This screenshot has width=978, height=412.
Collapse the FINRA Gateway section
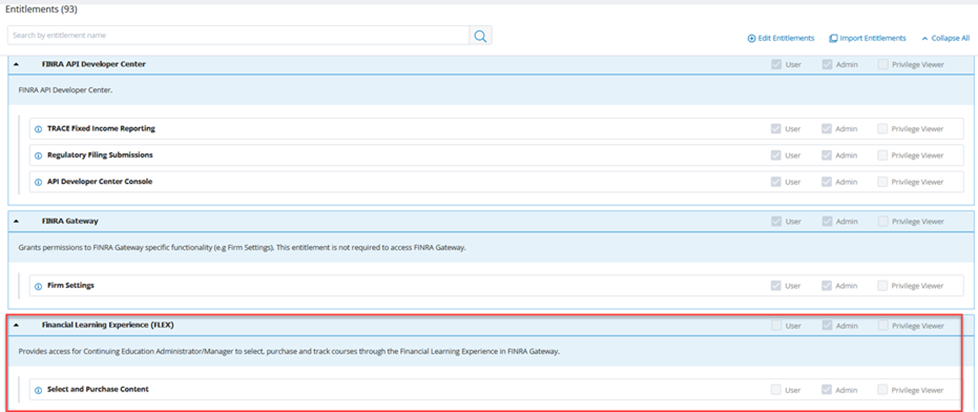[17, 221]
